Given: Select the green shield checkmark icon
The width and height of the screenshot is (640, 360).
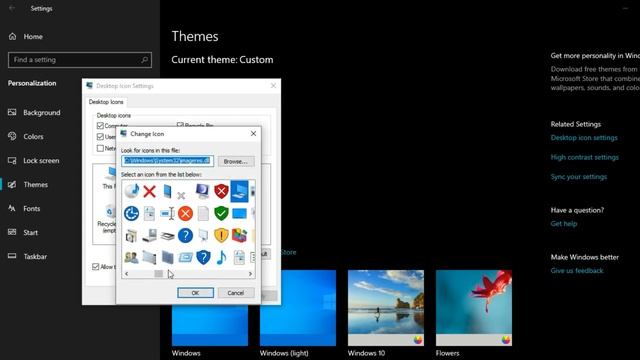Looking at the screenshot, I should click(x=221, y=213).
